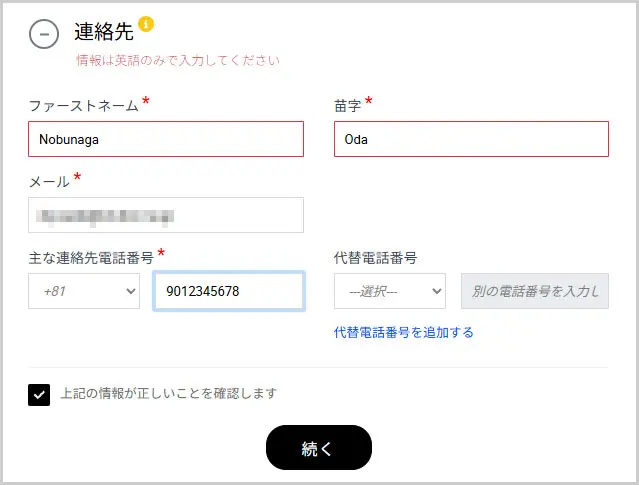The image size is (639, 485).
Task: Click the red English-only input notice text
Action: (178, 60)
